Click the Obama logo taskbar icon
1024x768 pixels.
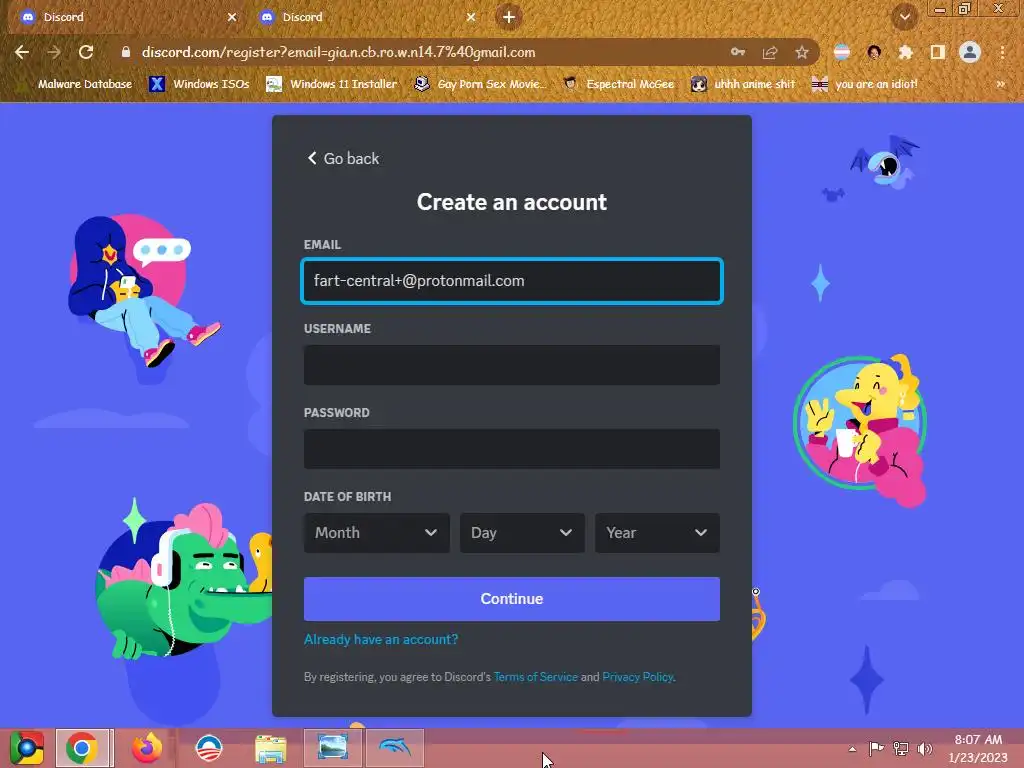[209, 748]
